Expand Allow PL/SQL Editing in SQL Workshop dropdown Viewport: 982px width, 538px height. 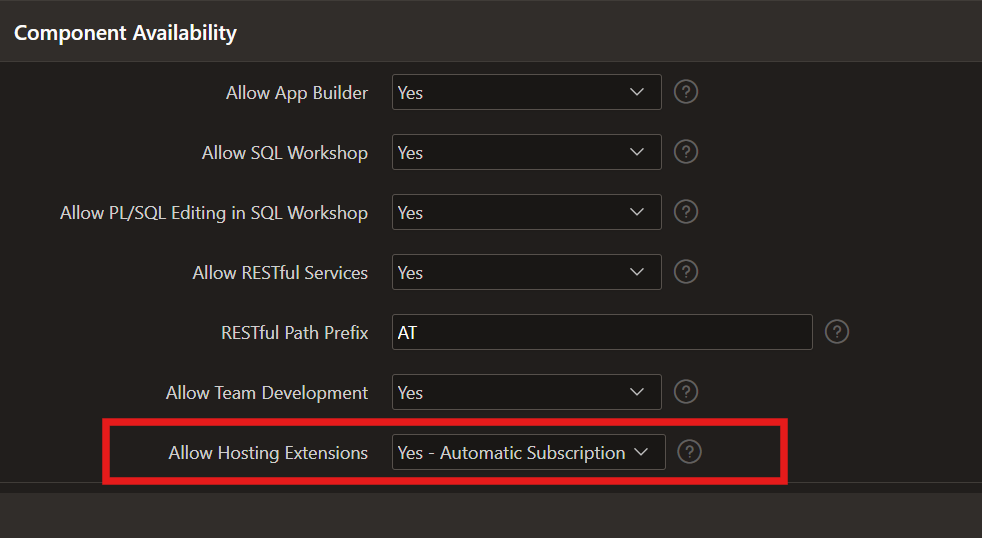point(526,212)
